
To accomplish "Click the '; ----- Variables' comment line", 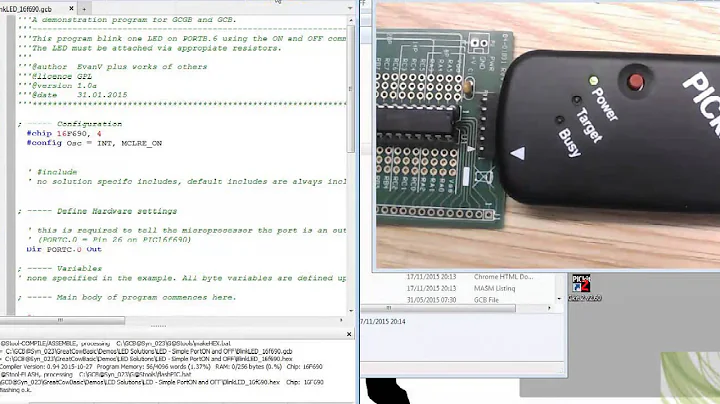I will (60, 269).
